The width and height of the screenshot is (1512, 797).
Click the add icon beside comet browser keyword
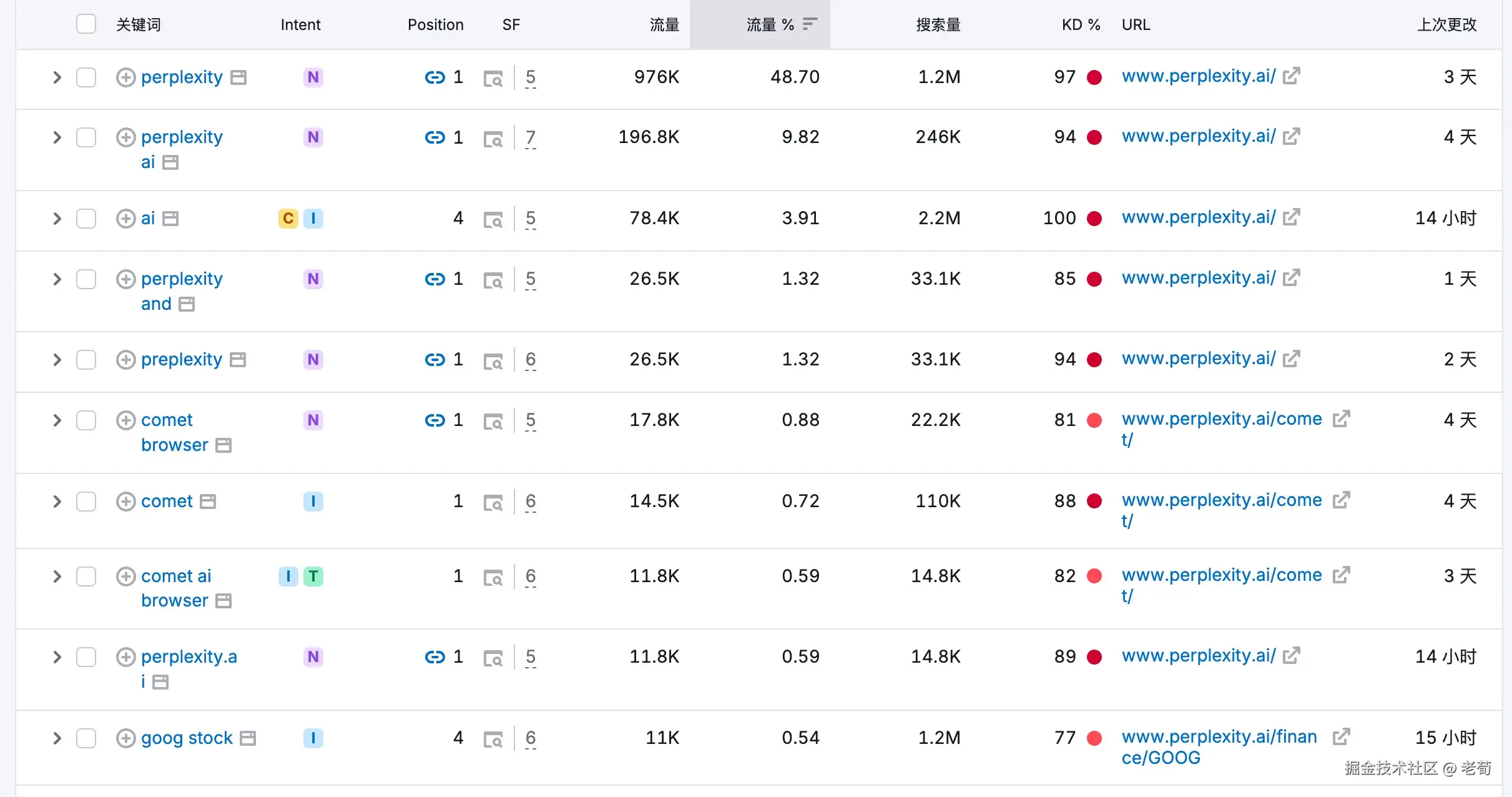tap(125, 420)
